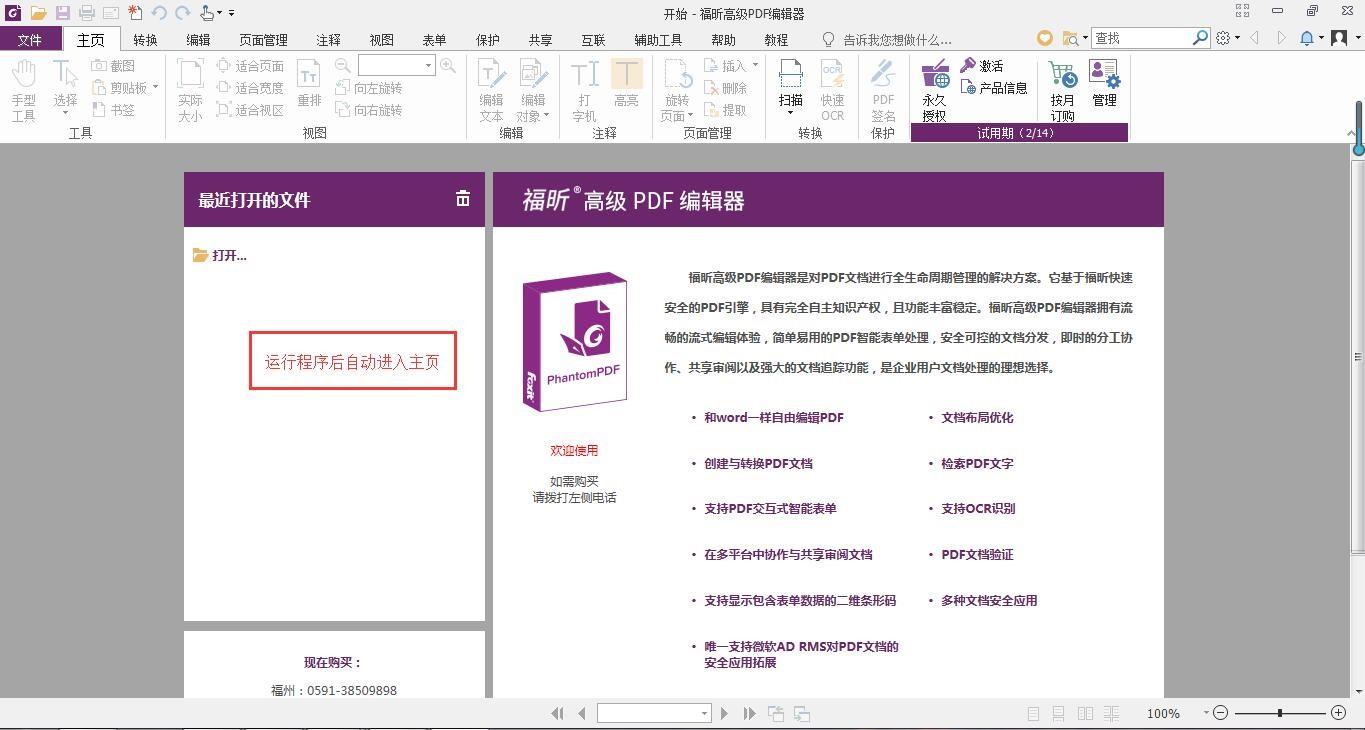
Task: Adjust the zoom slider in the status bar
Action: tap(1278, 713)
